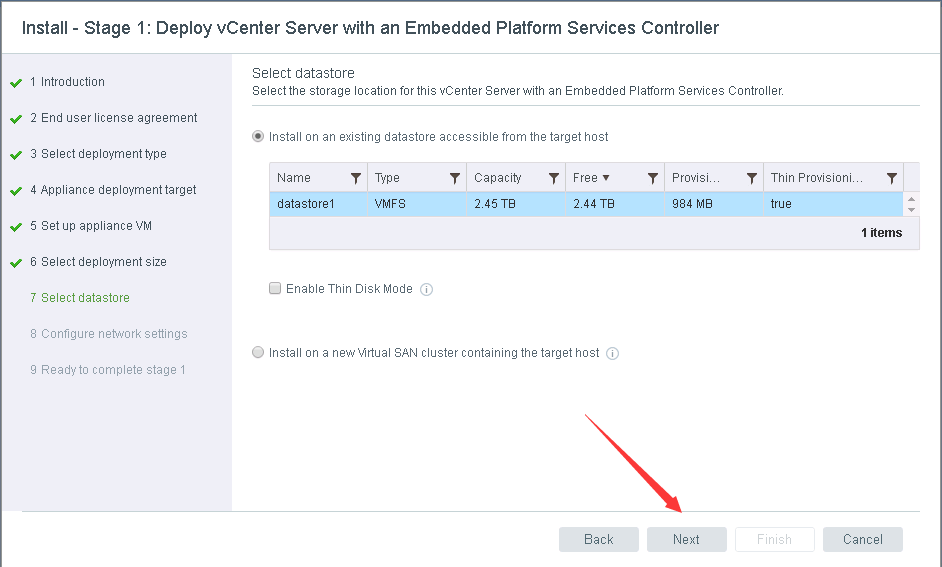Click the Back button
This screenshot has width=942, height=567.
point(598,539)
